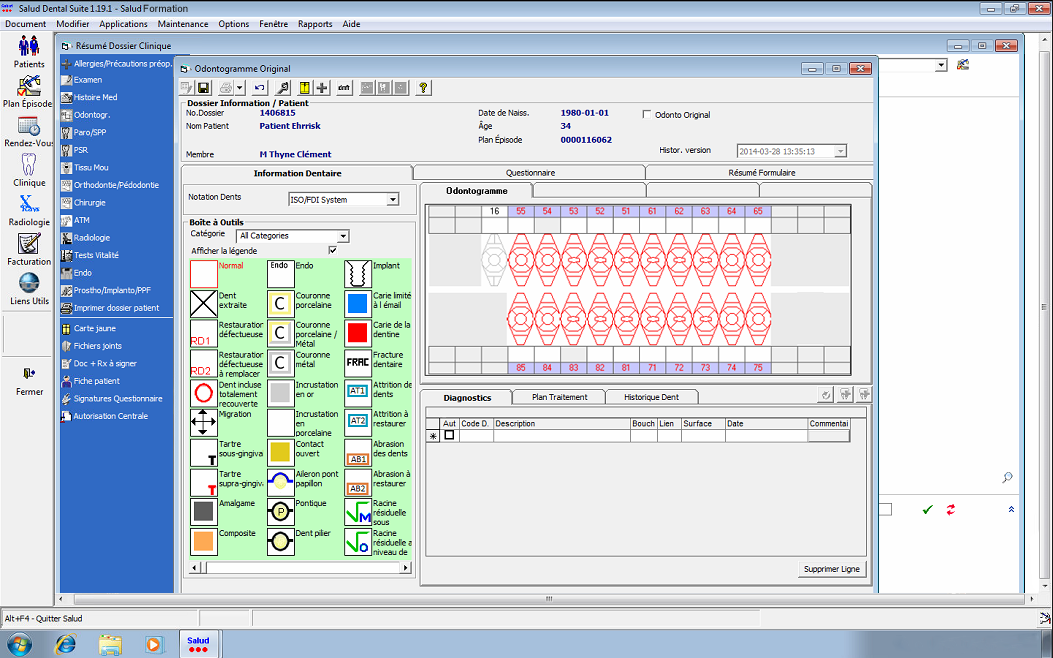Click the magnifier search toolbar icon

[283, 88]
